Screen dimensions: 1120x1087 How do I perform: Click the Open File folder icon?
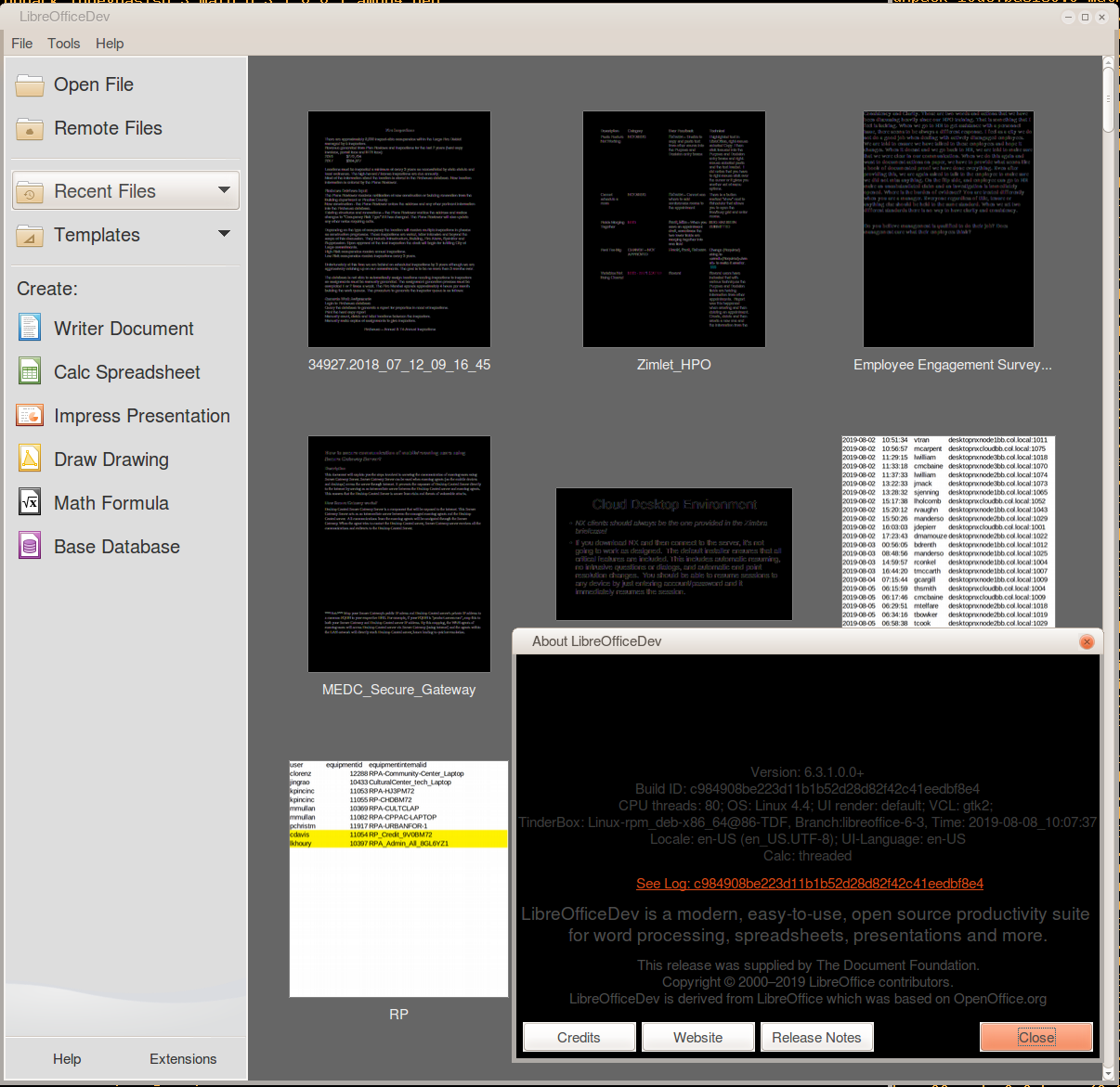point(30,85)
